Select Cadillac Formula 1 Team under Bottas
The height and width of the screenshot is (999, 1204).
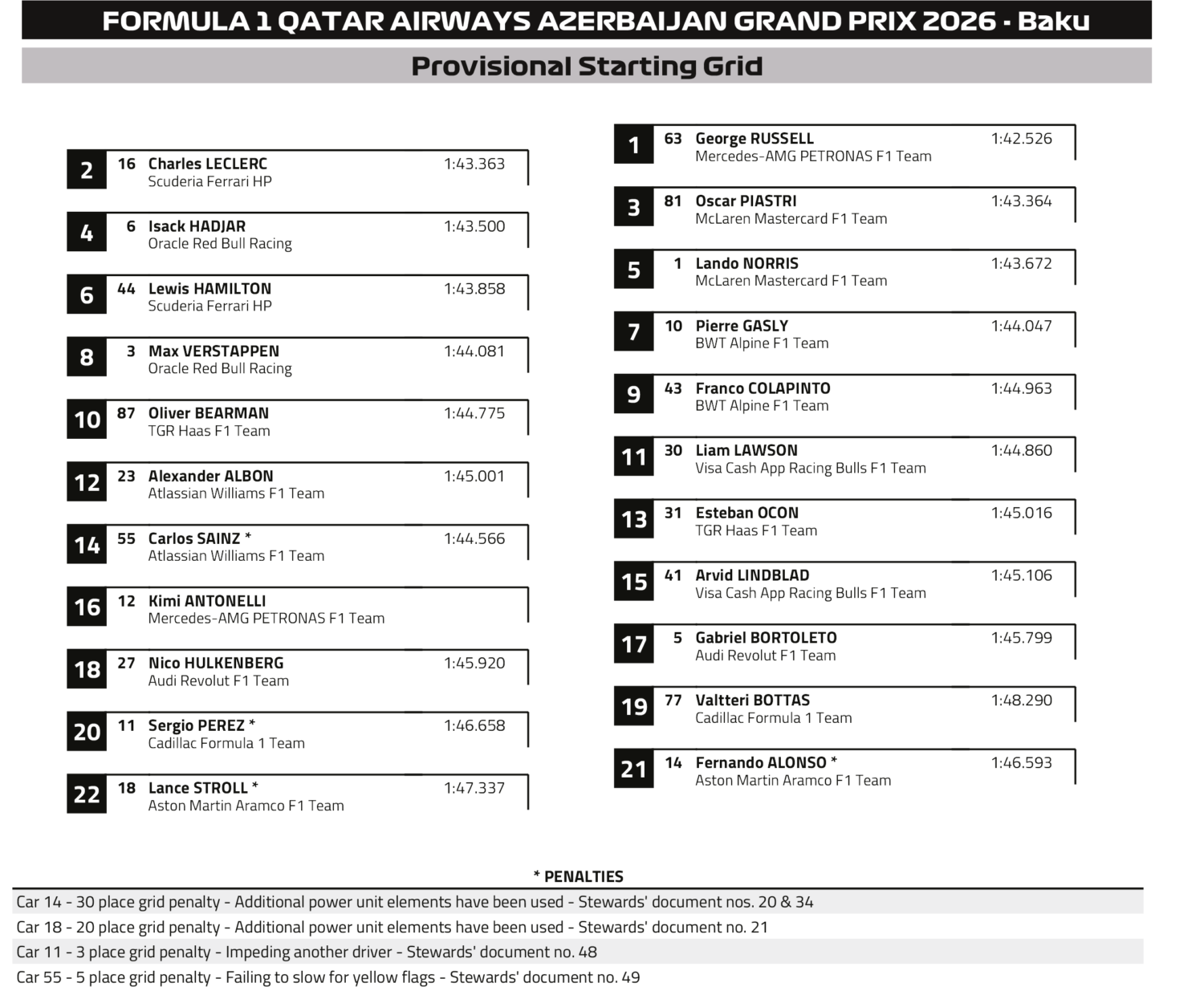coord(774,718)
